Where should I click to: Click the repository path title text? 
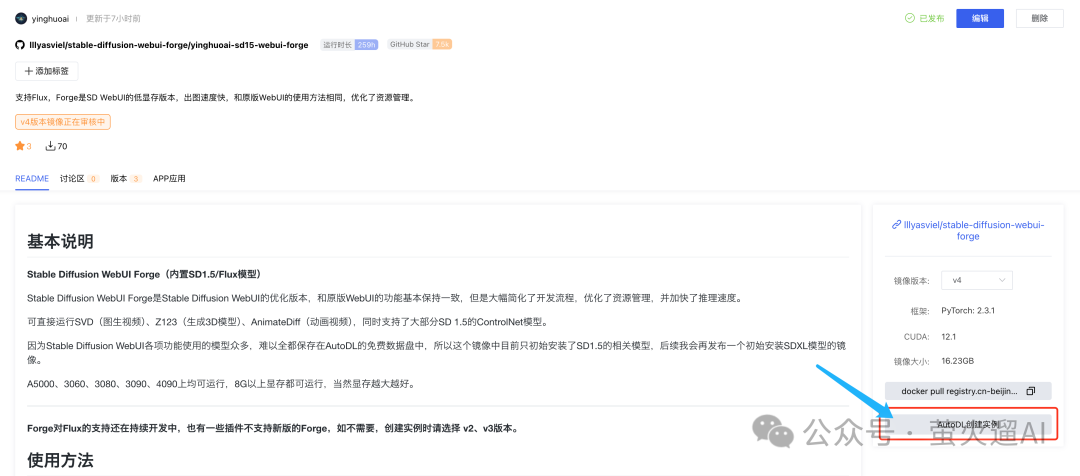click(169, 45)
